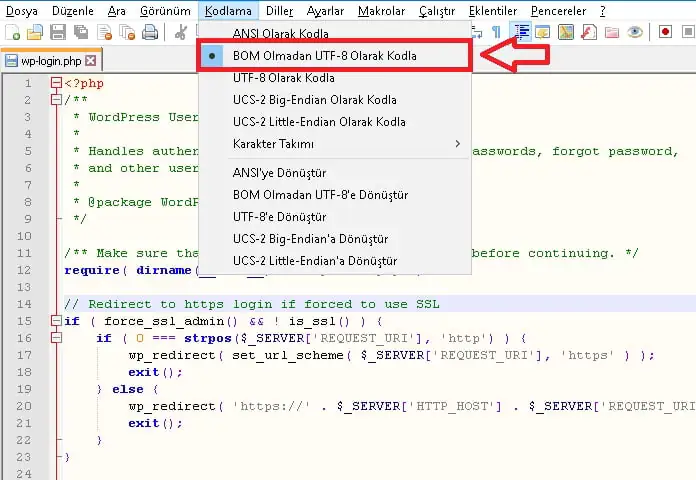Click the Print toolbar icon

[x=150, y=33]
